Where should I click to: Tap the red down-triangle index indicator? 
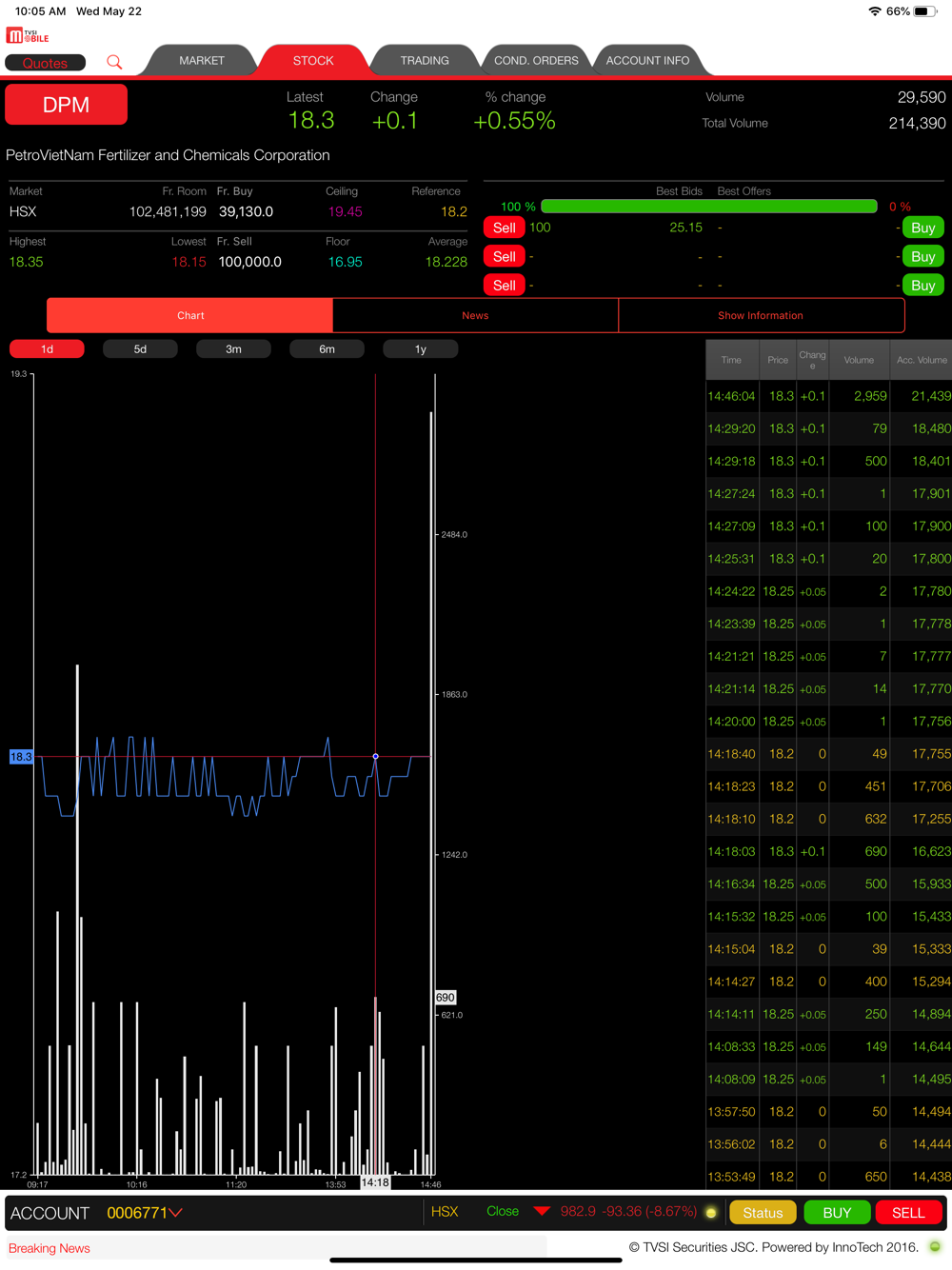pos(542,1211)
